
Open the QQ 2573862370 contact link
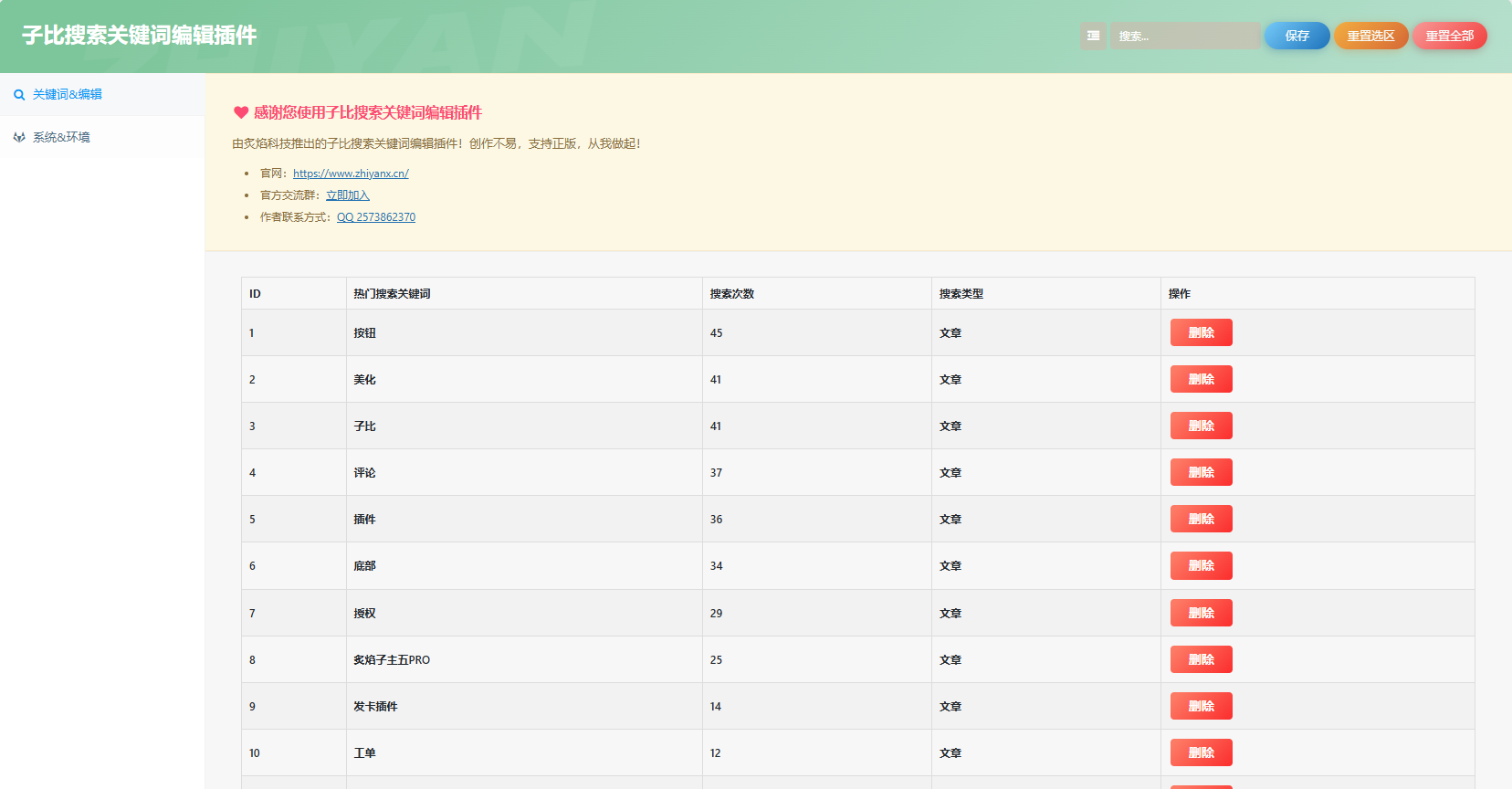pos(375,217)
